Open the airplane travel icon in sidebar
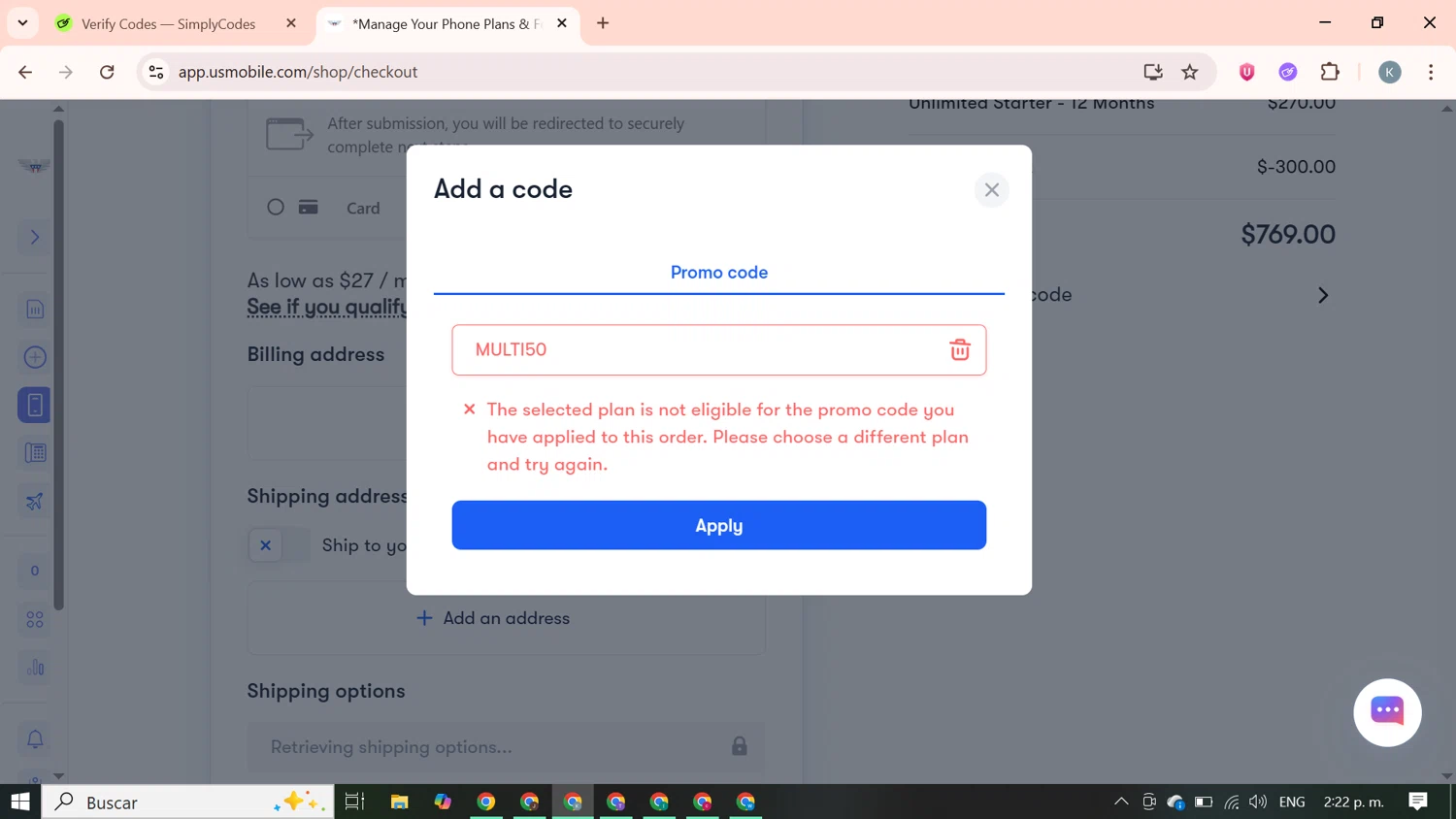 (x=35, y=502)
